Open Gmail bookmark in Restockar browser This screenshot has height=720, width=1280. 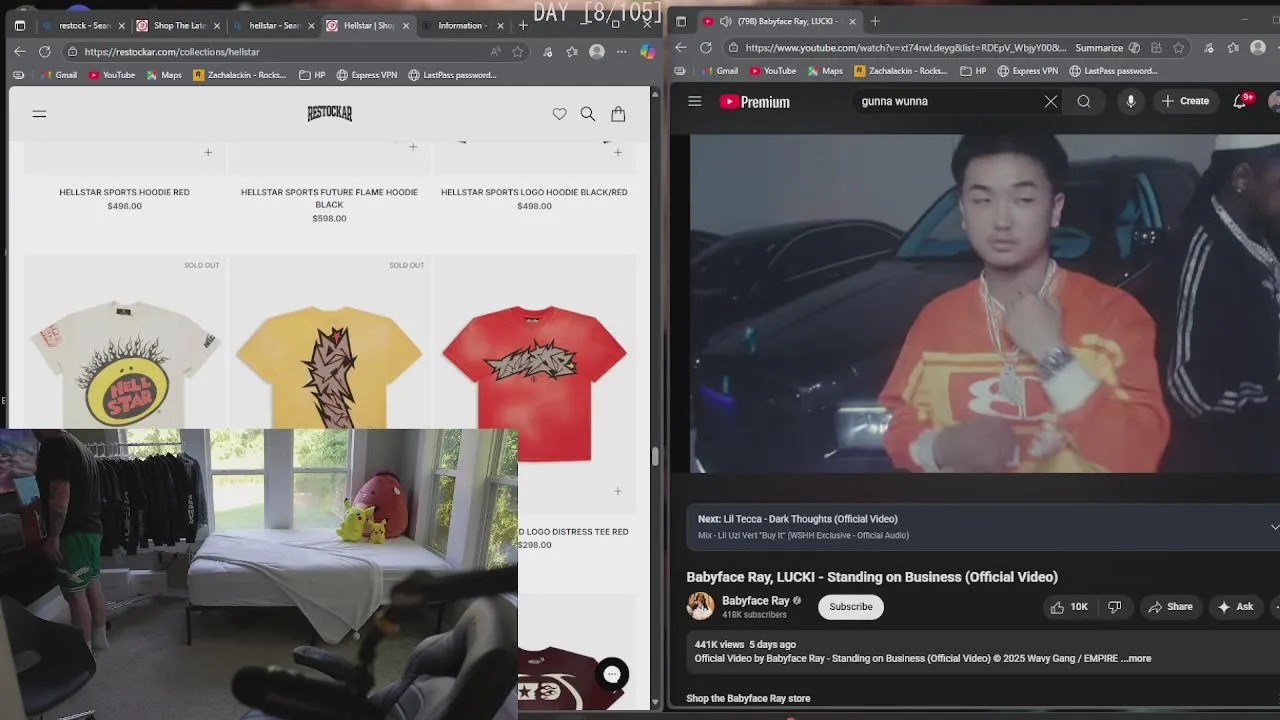57,75
